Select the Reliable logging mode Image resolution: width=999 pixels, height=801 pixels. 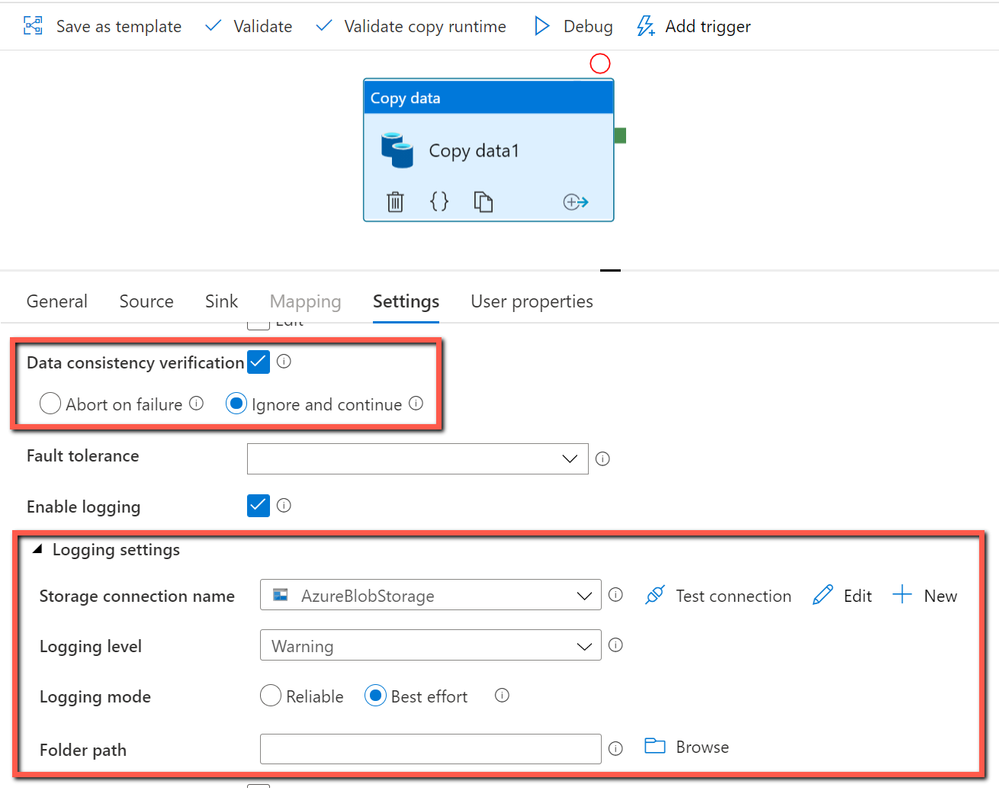pos(270,695)
